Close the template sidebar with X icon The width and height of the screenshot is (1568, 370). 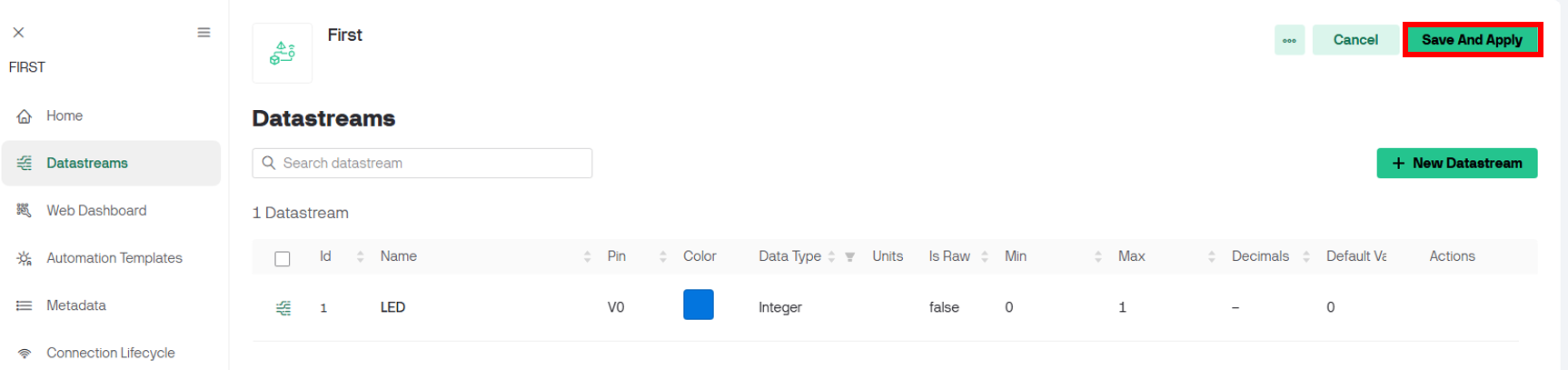click(18, 33)
